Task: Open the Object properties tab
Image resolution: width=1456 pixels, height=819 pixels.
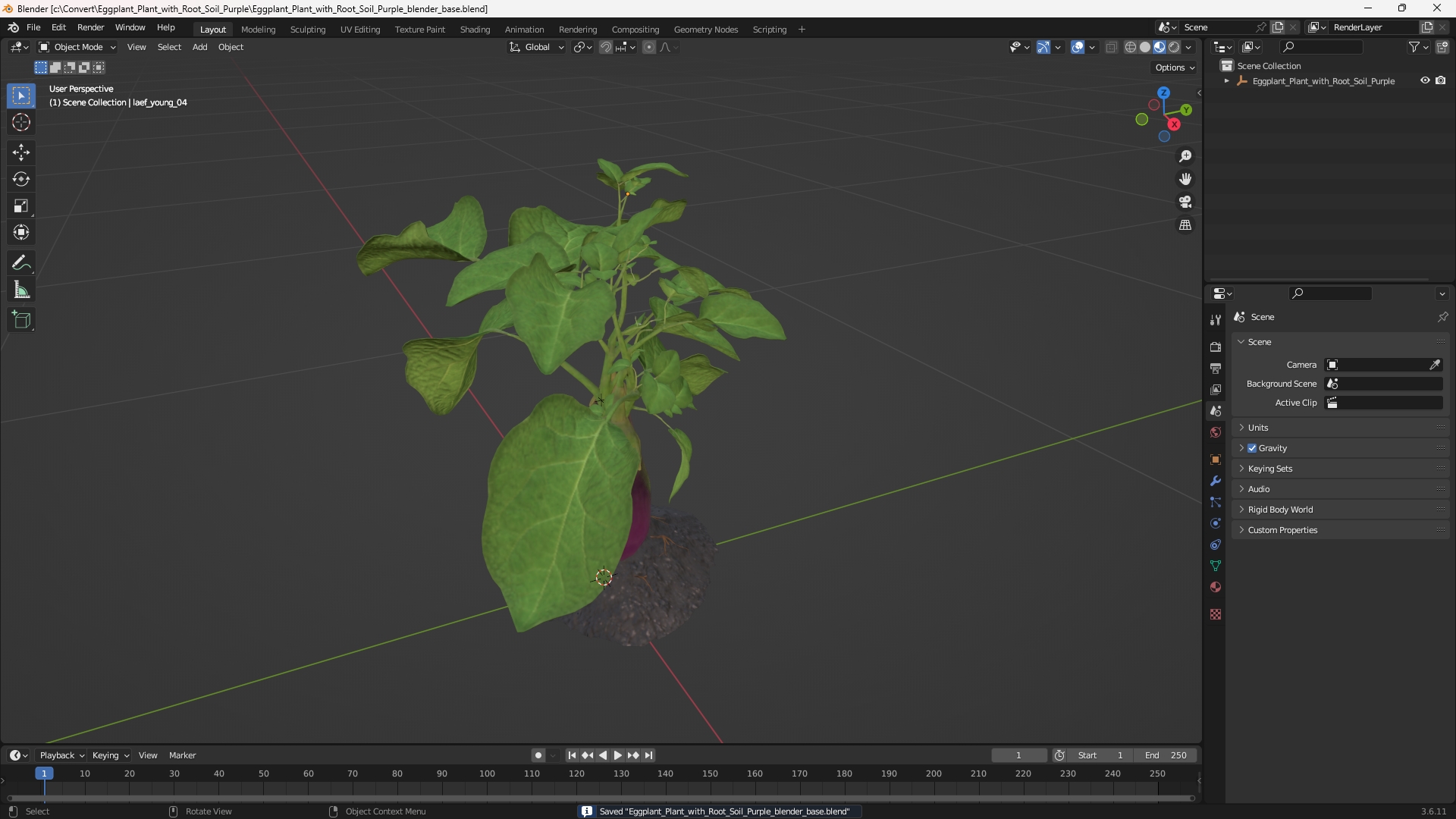Action: click(x=1216, y=460)
